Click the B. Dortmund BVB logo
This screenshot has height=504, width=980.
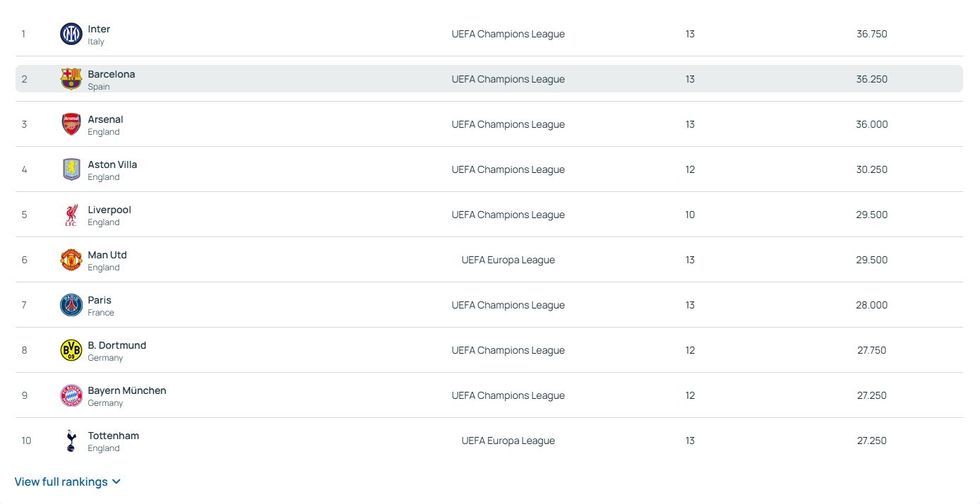tap(71, 350)
